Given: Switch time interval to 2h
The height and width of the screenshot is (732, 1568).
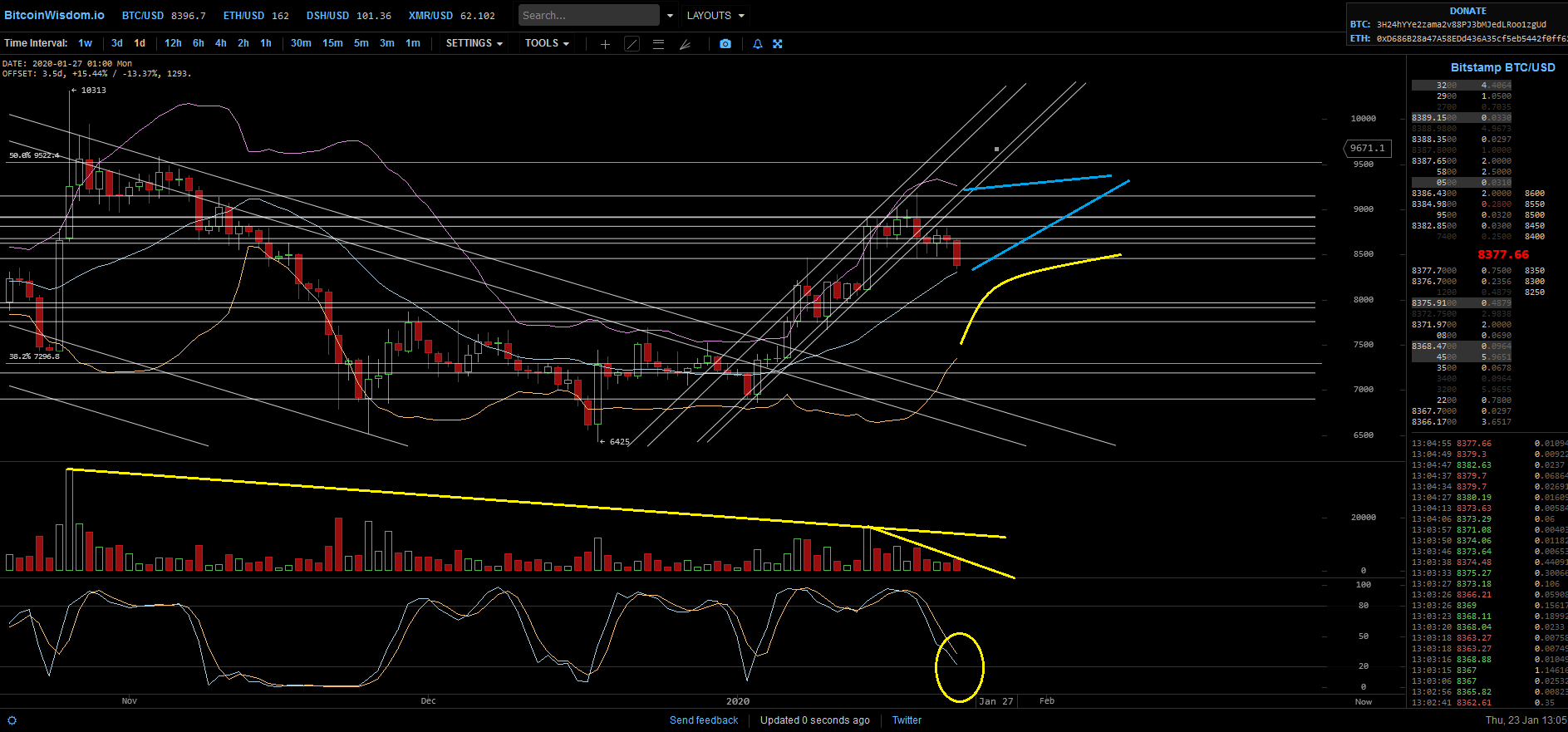Looking at the screenshot, I should [243, 43].
